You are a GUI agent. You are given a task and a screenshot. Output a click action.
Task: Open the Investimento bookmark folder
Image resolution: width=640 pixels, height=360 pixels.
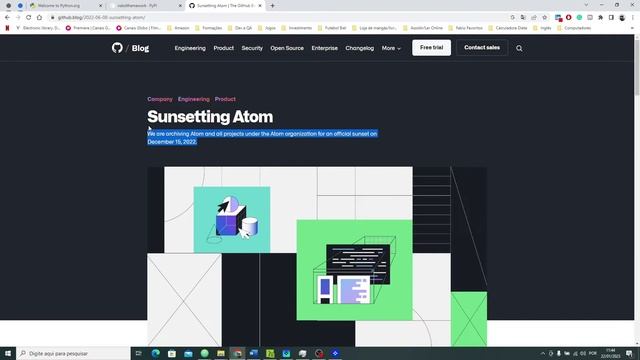click(297, 28)
